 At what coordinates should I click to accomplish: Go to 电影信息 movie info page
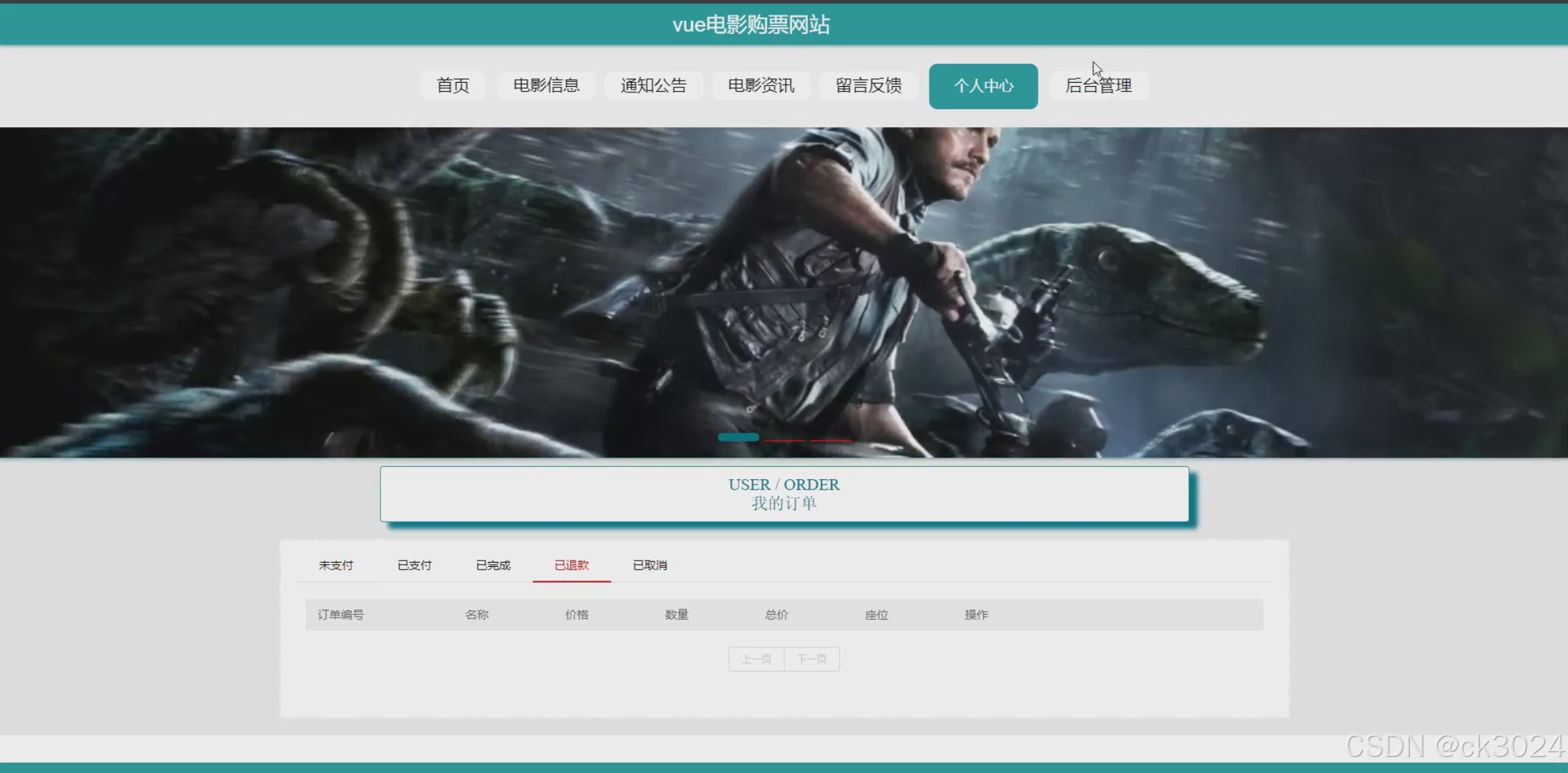(x=546, y=85)
